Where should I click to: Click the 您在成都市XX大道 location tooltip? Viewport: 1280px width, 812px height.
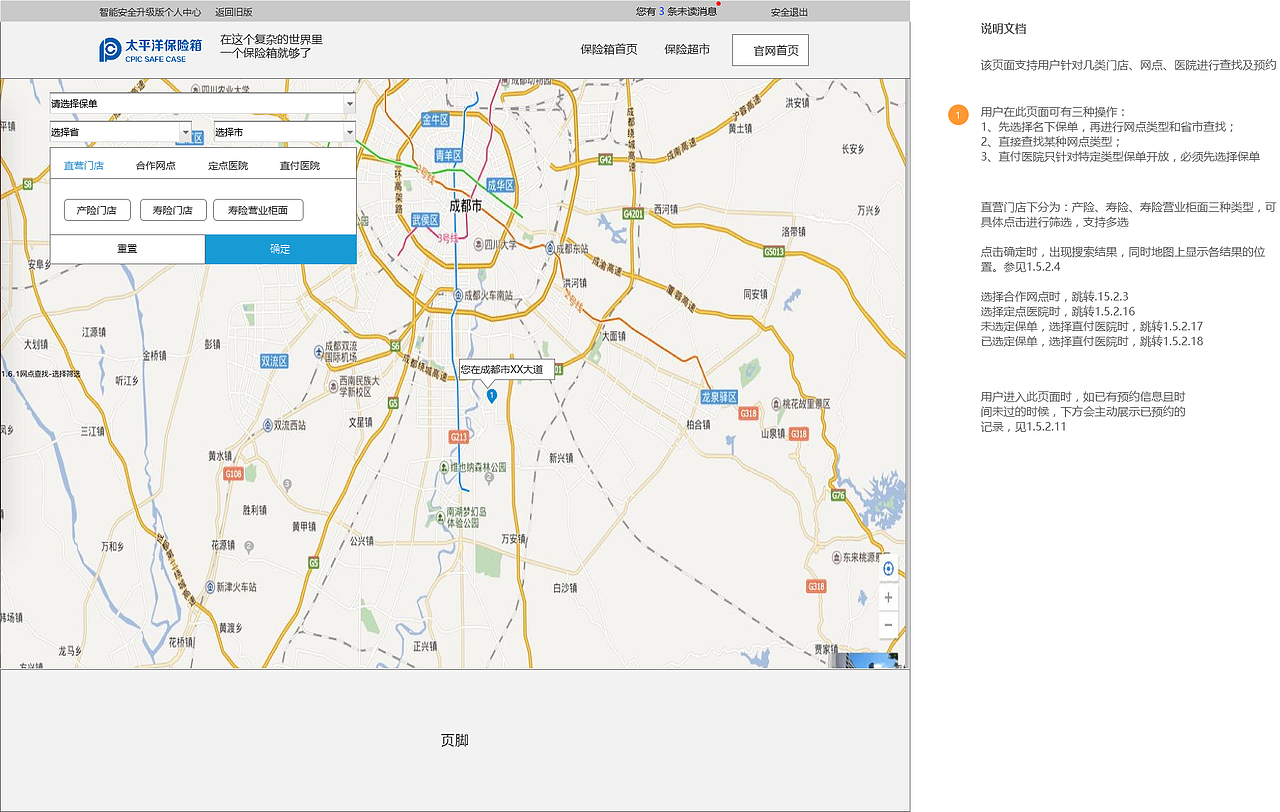tap(506, 370)
